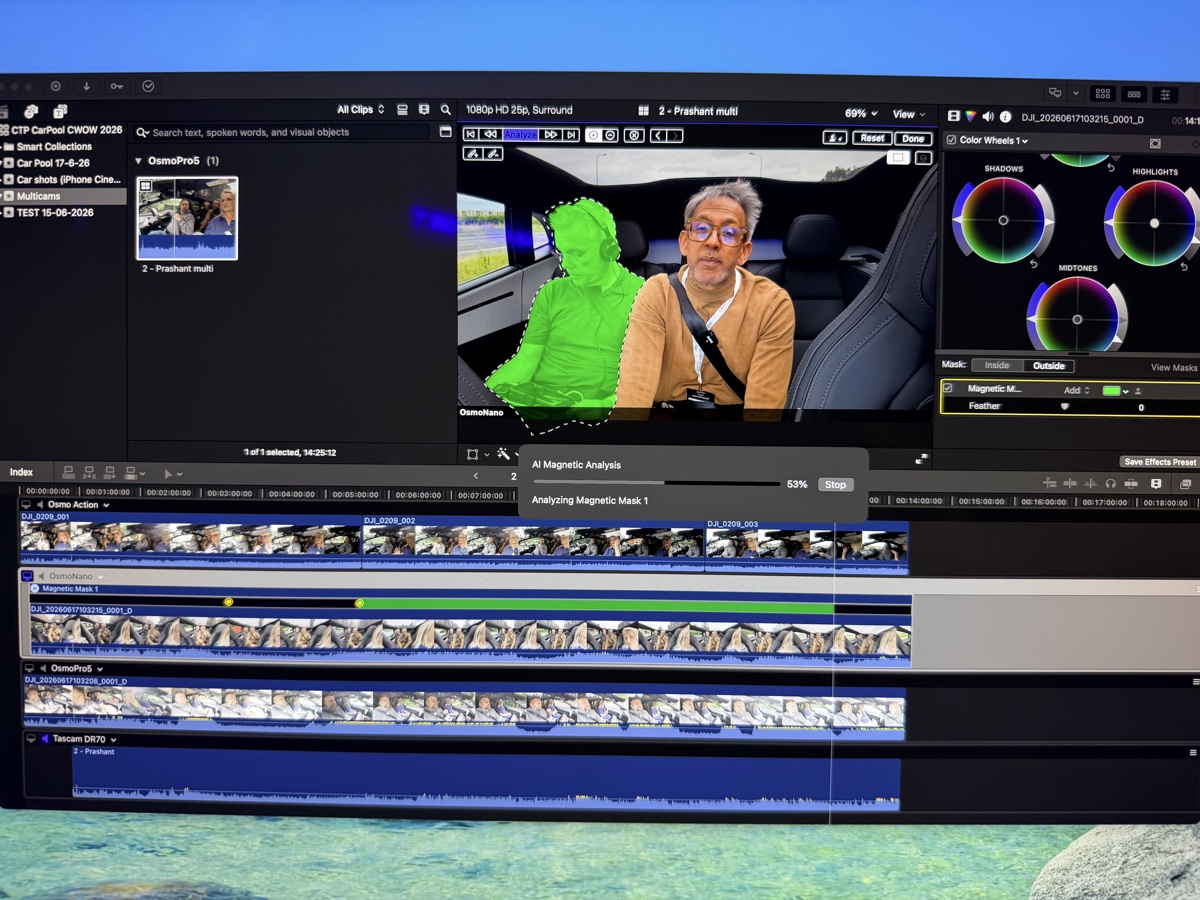
Task: Toggle viewer full screen arrows icon
Action: tap(921, 458)
